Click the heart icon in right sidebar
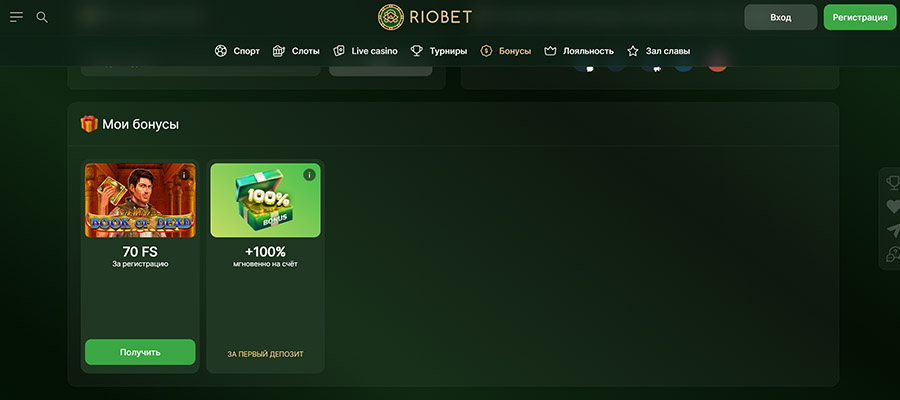The image size is (900, 400). 893,207
